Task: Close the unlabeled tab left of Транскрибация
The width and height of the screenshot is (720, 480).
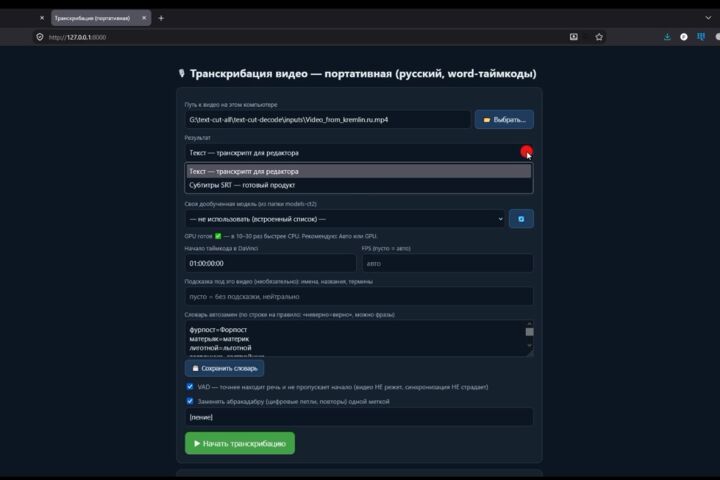Action: 42,18
